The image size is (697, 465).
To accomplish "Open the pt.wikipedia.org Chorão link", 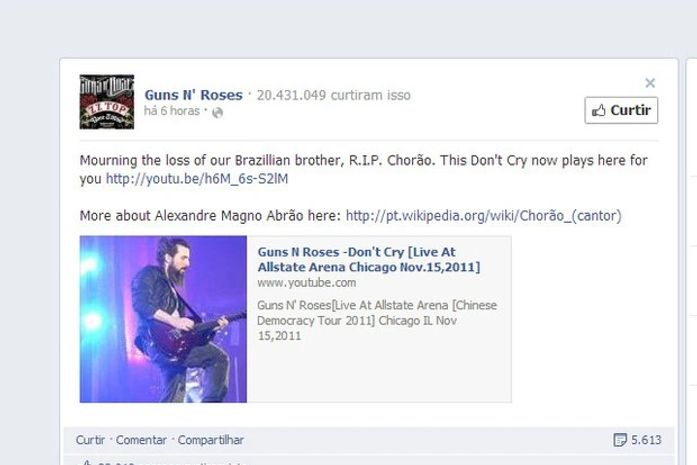I will click(484, 216).
